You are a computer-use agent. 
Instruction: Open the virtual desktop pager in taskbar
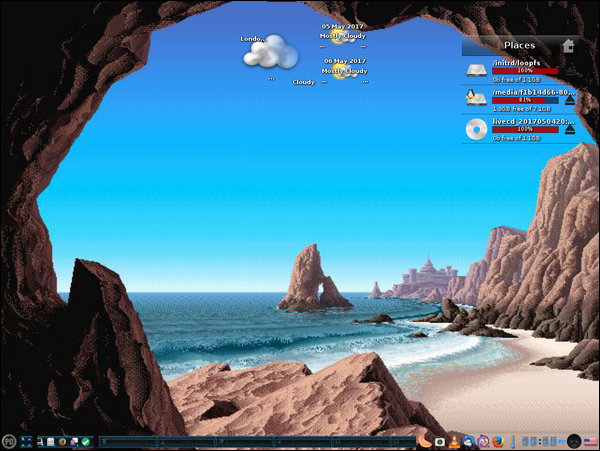26,442
